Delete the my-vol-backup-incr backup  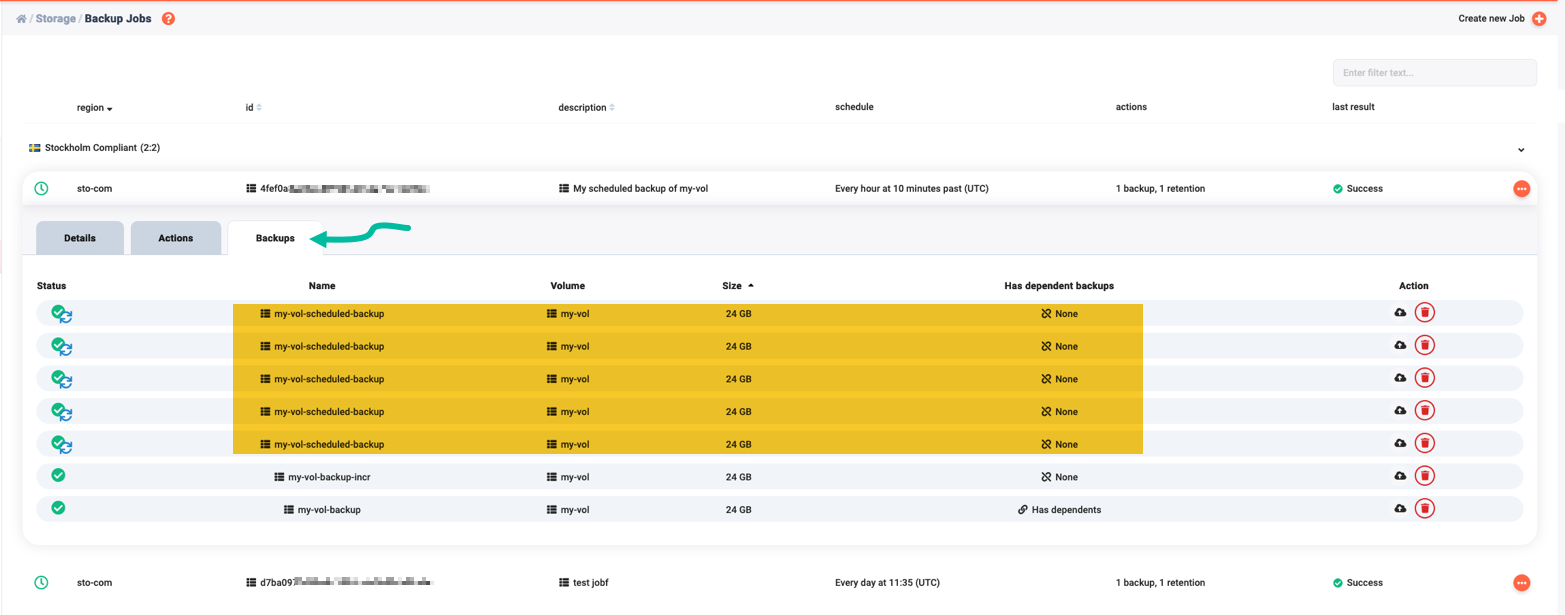click(1425, 476)
